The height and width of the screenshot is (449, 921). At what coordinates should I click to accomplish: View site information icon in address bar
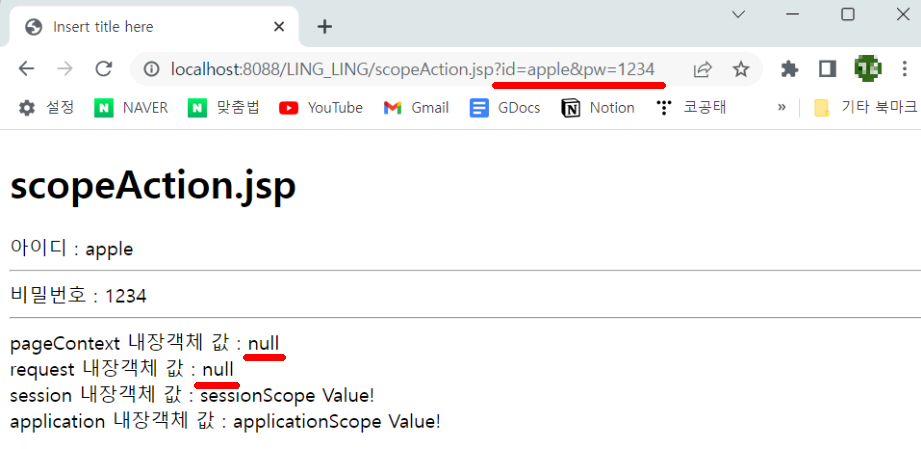pyautogui.click(x=152, y=69)
